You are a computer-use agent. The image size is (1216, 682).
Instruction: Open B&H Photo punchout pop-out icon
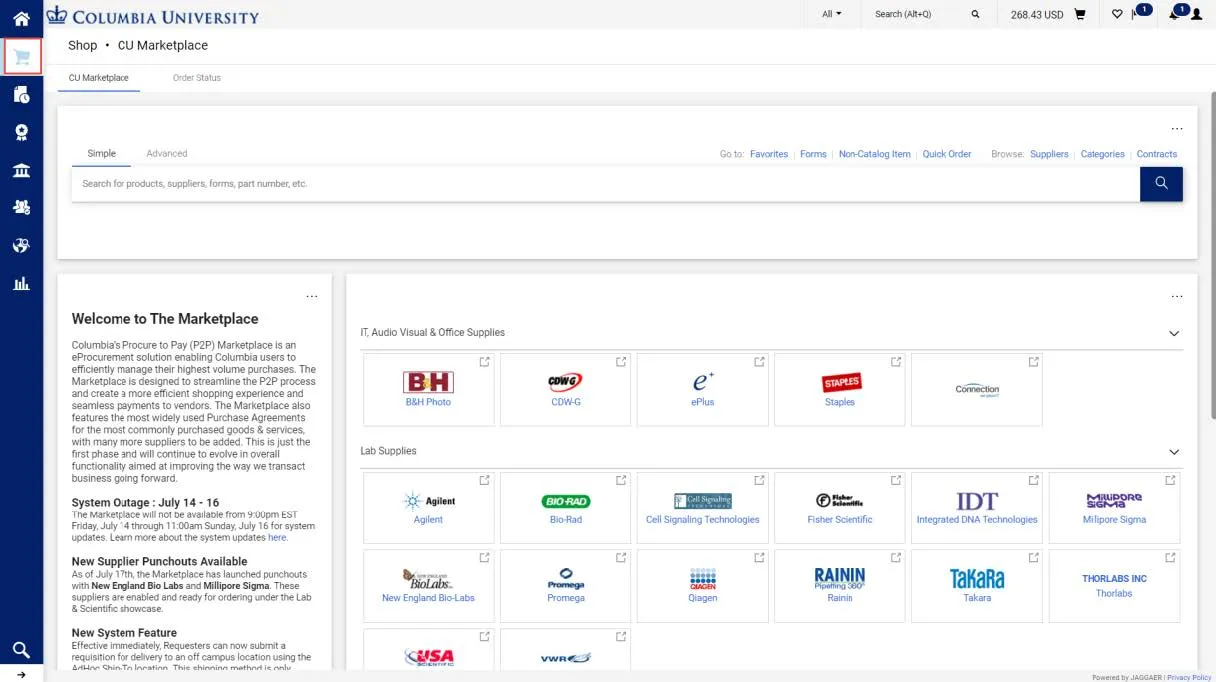click(484, 362)
